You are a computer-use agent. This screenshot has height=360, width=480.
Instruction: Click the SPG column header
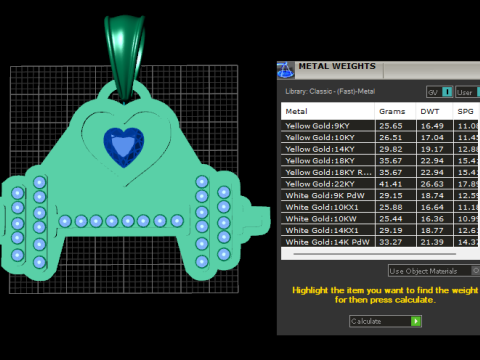466,111
